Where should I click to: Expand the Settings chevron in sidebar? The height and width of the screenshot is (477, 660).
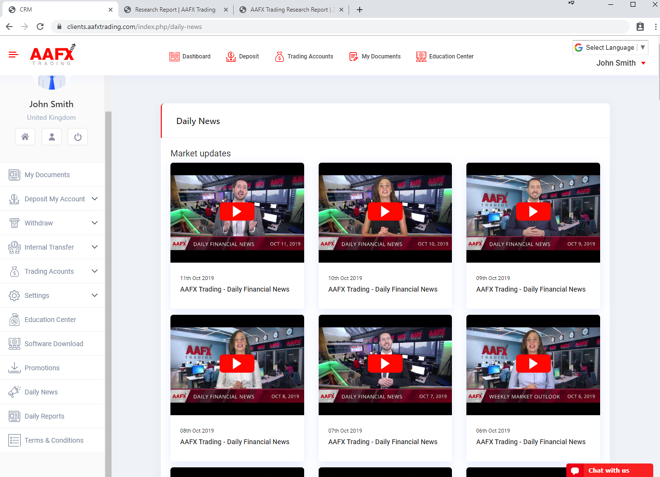[95, 296]
